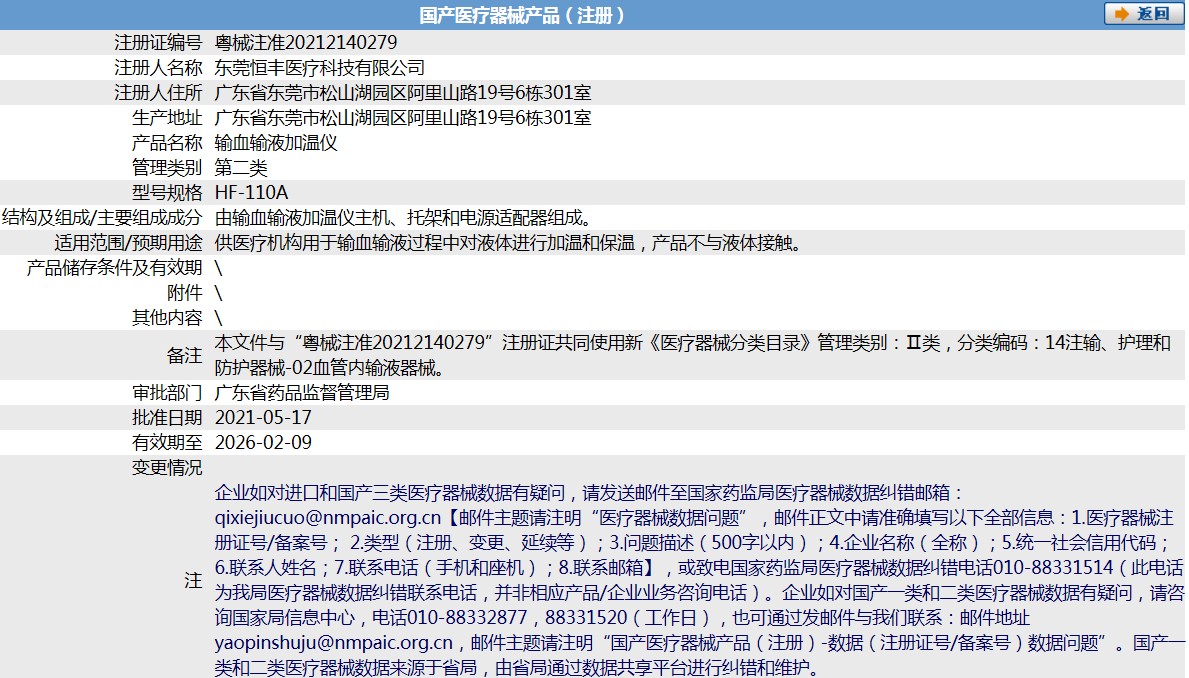Click the 变更情况 label

(167, 467)
